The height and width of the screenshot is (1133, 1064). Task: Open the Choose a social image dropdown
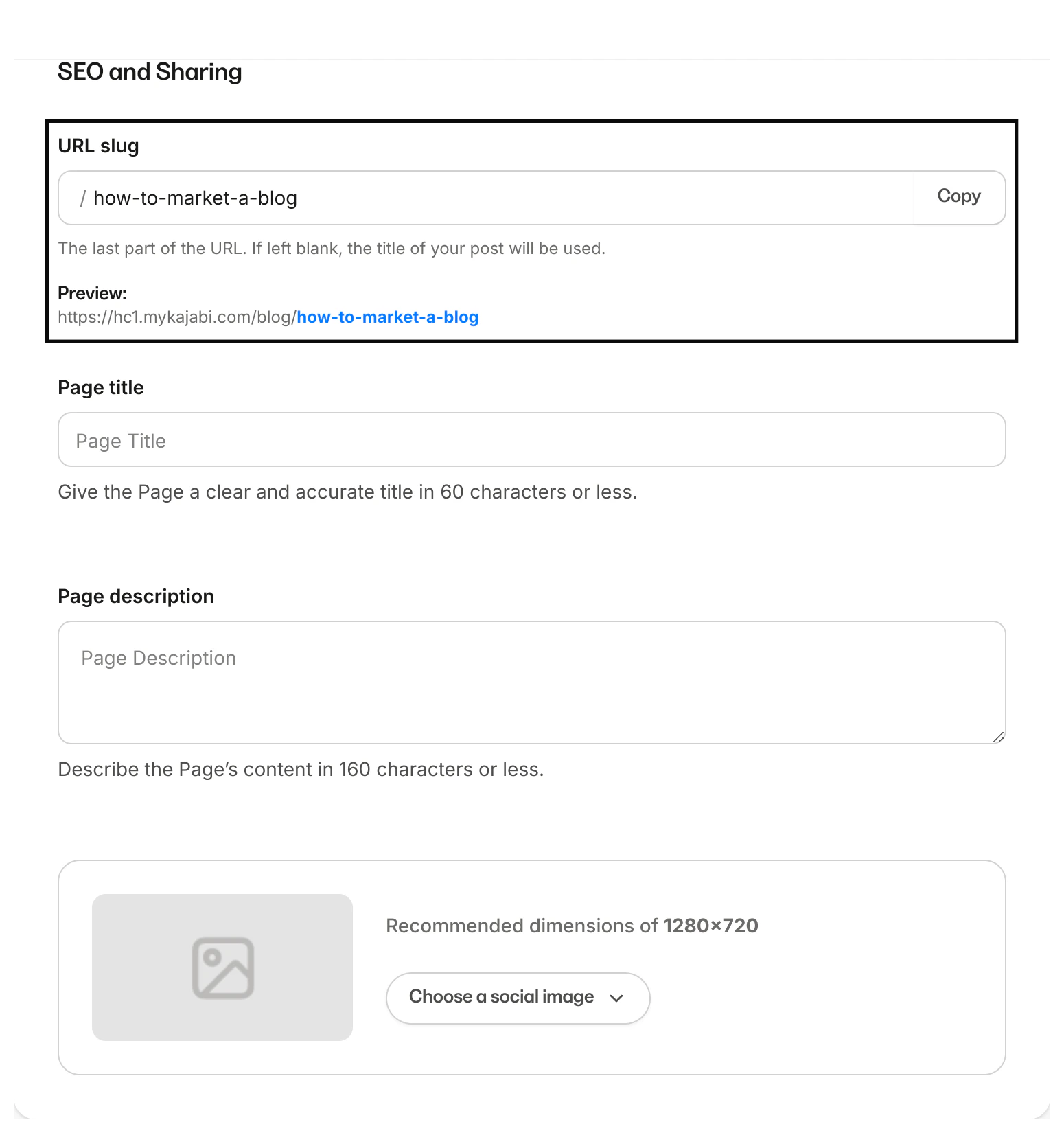point(518,998)
